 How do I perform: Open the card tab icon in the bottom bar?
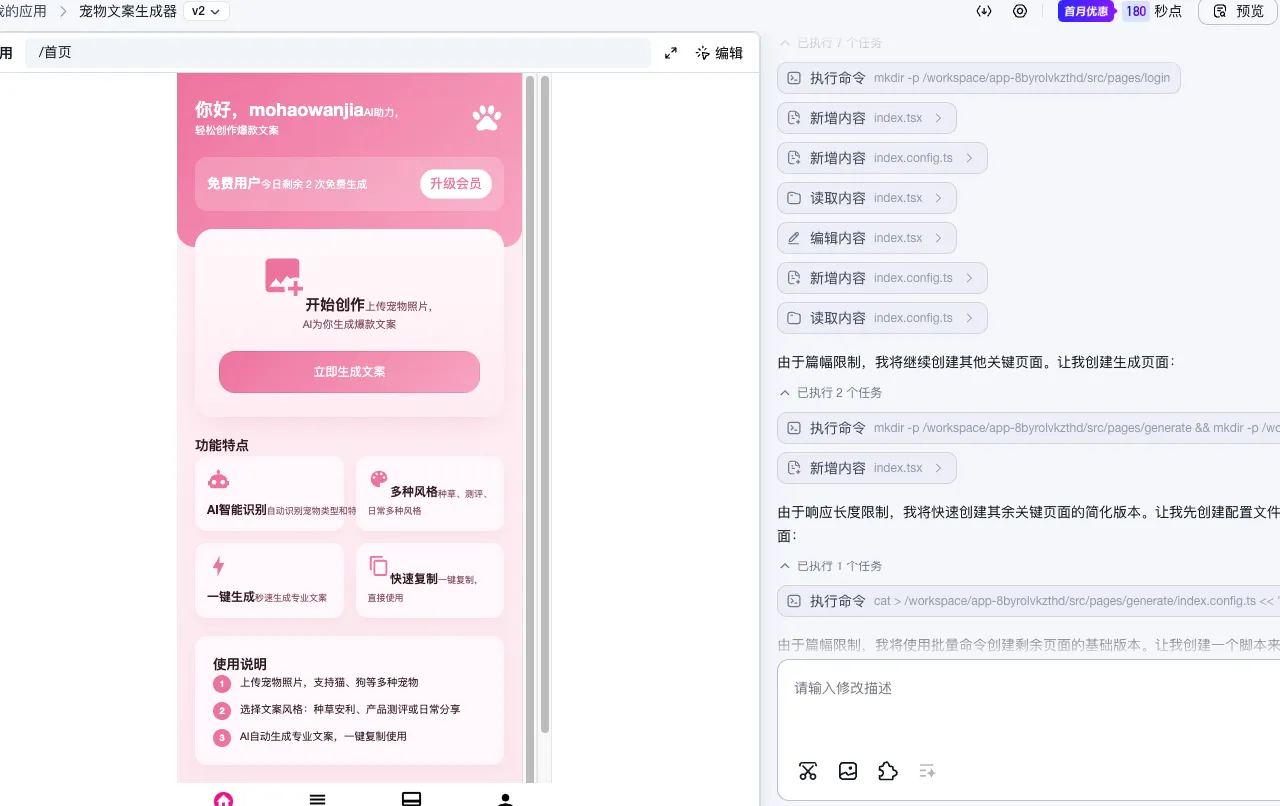coord(411,799)
